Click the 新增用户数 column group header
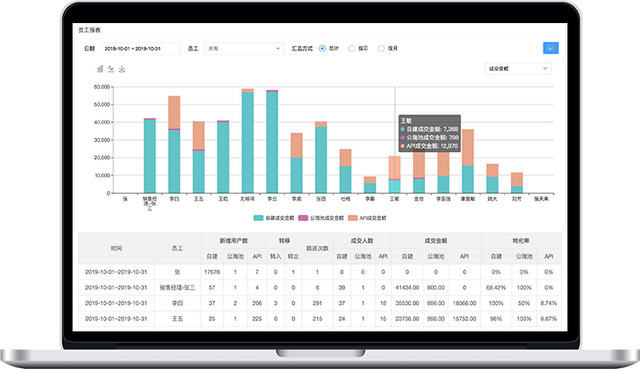Viewport: 640px width, 369px height. [x=233, y=241]
